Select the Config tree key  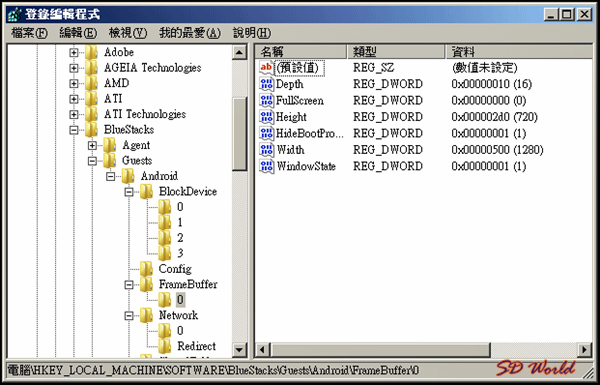point(175,269)
